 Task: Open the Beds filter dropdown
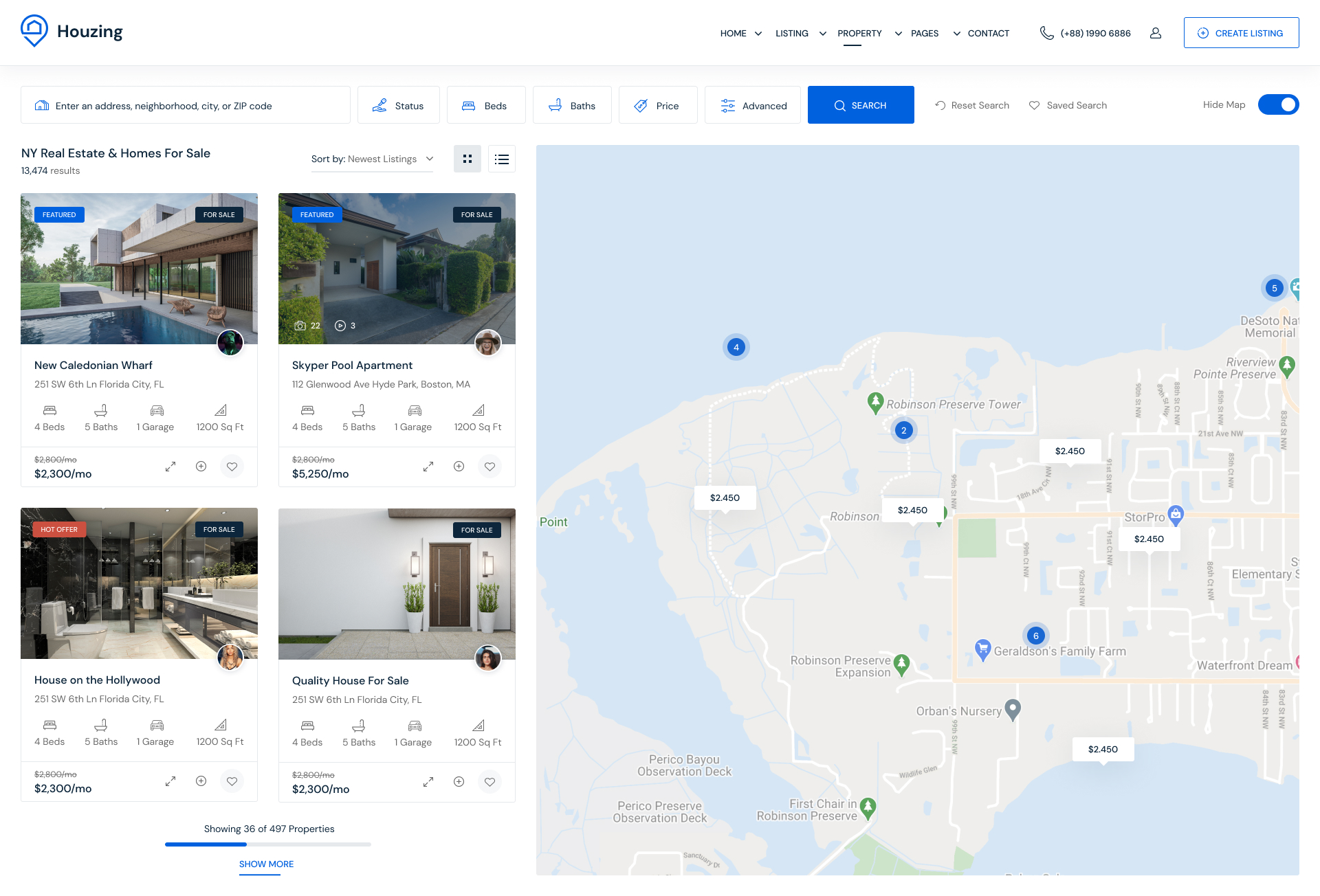[485, 105]
